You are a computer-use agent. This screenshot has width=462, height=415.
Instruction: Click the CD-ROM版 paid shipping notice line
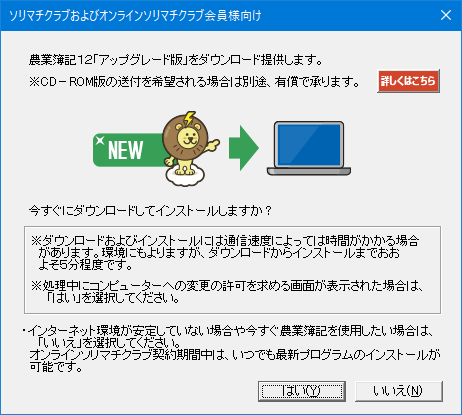click(194, 82)
